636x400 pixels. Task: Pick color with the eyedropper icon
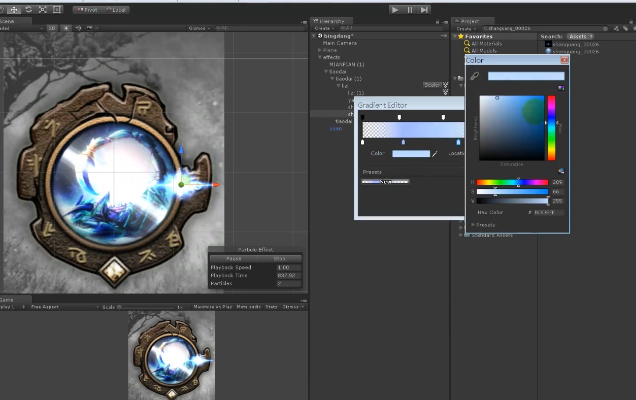(x=473, y=76)
